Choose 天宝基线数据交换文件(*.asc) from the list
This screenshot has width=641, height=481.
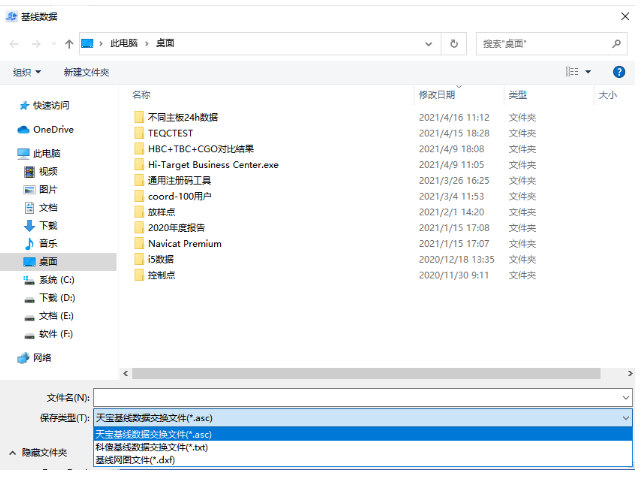click(x=363, y=434)
